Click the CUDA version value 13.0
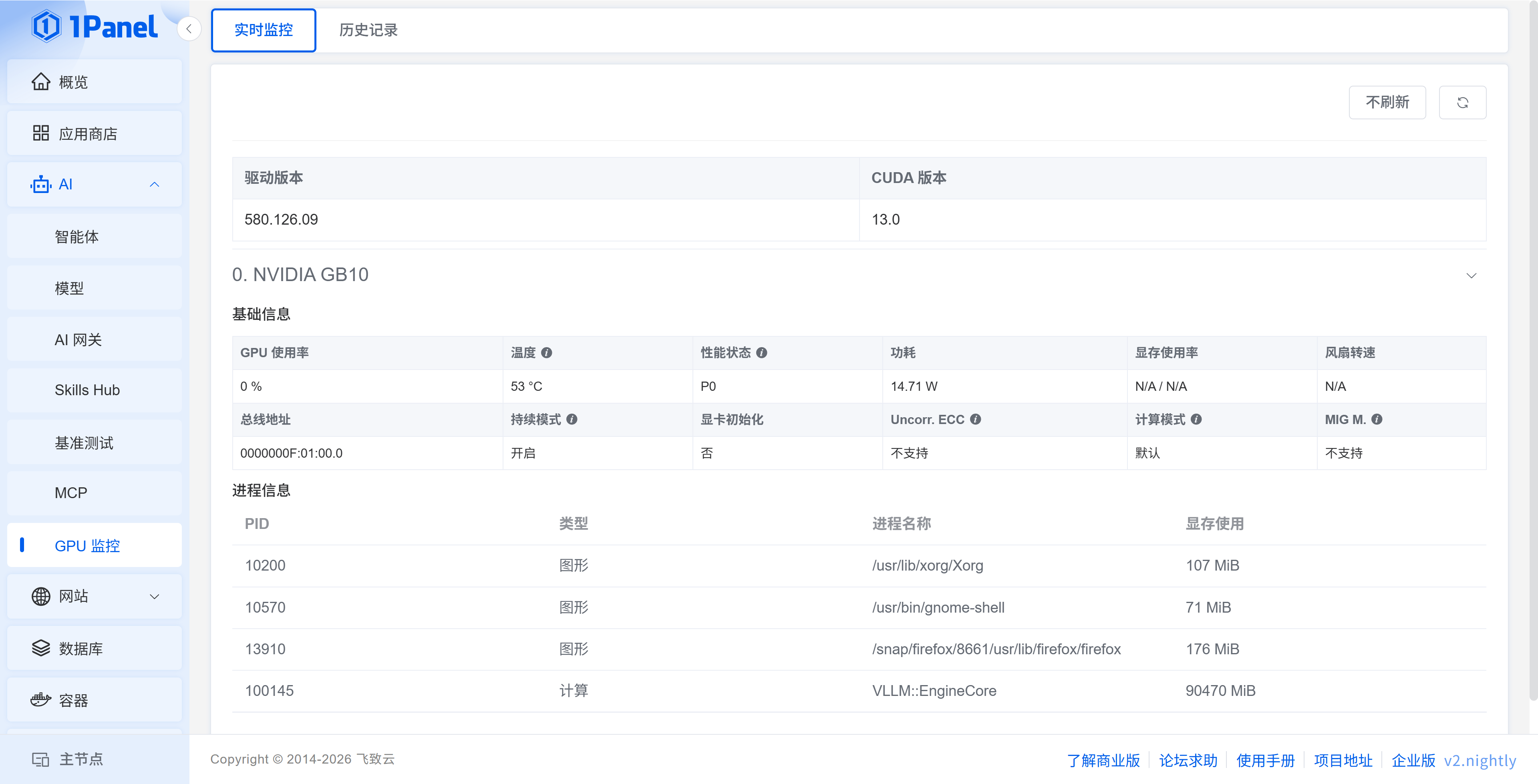The height and width of the screenshot is (784, 1538). coord(886,220)
